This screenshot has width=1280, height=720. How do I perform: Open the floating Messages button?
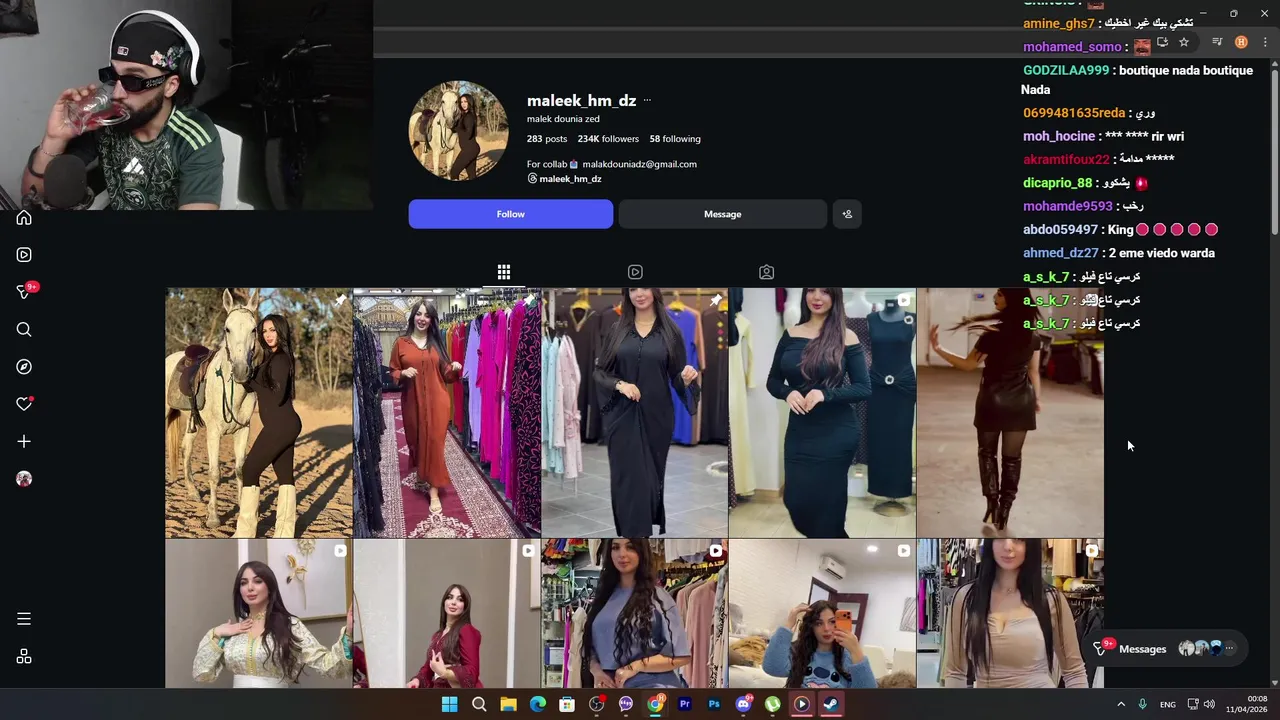(x=1166, y=649)
